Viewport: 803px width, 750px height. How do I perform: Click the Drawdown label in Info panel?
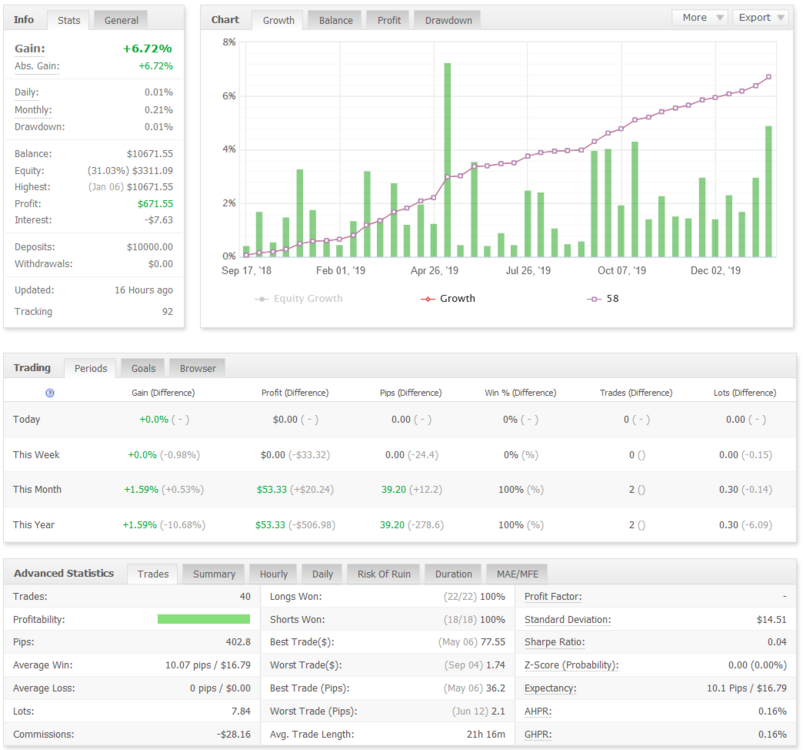39,127
